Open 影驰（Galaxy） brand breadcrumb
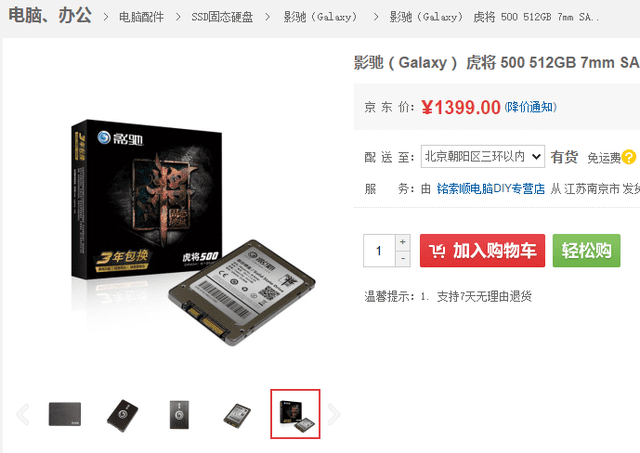This screenshot has height=453, width=640. click(320, 17)
